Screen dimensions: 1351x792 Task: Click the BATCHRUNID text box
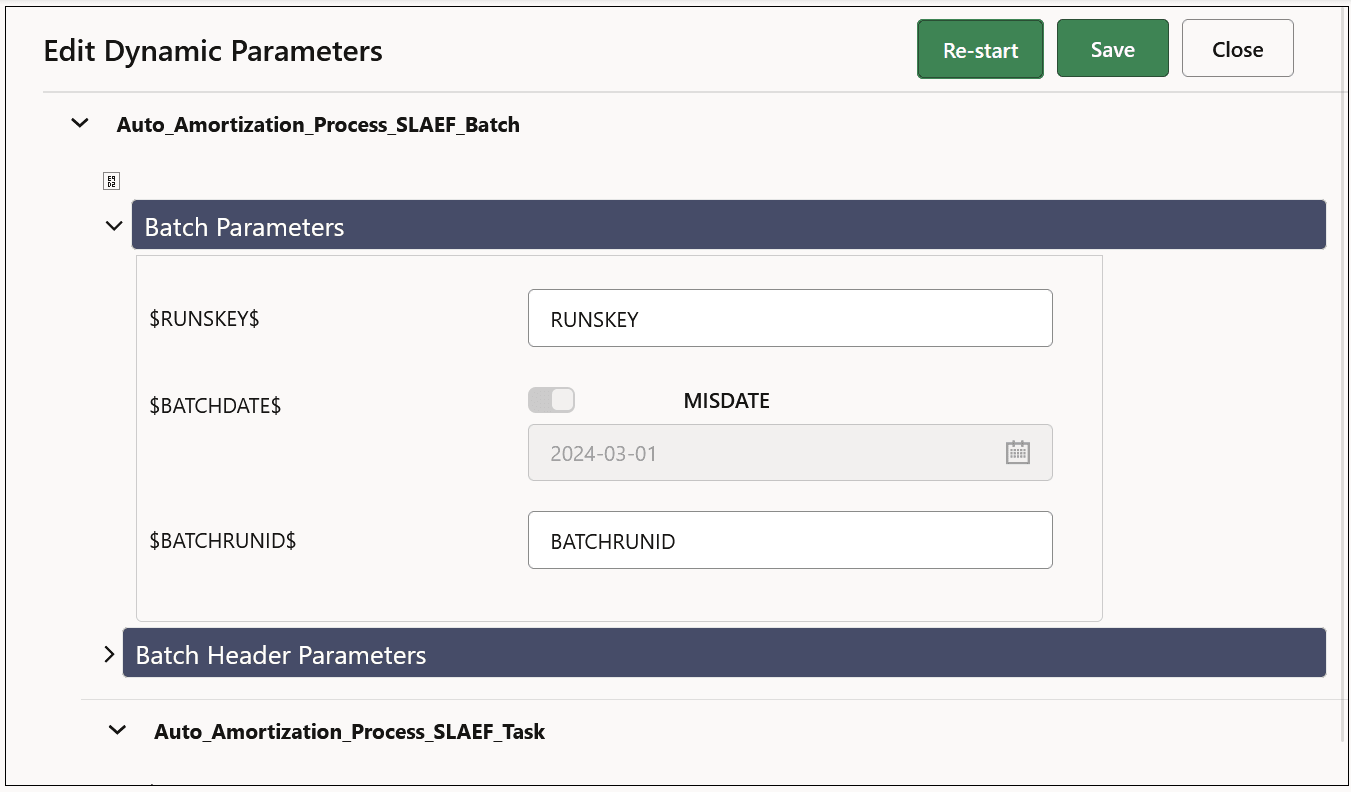(790, 539)
